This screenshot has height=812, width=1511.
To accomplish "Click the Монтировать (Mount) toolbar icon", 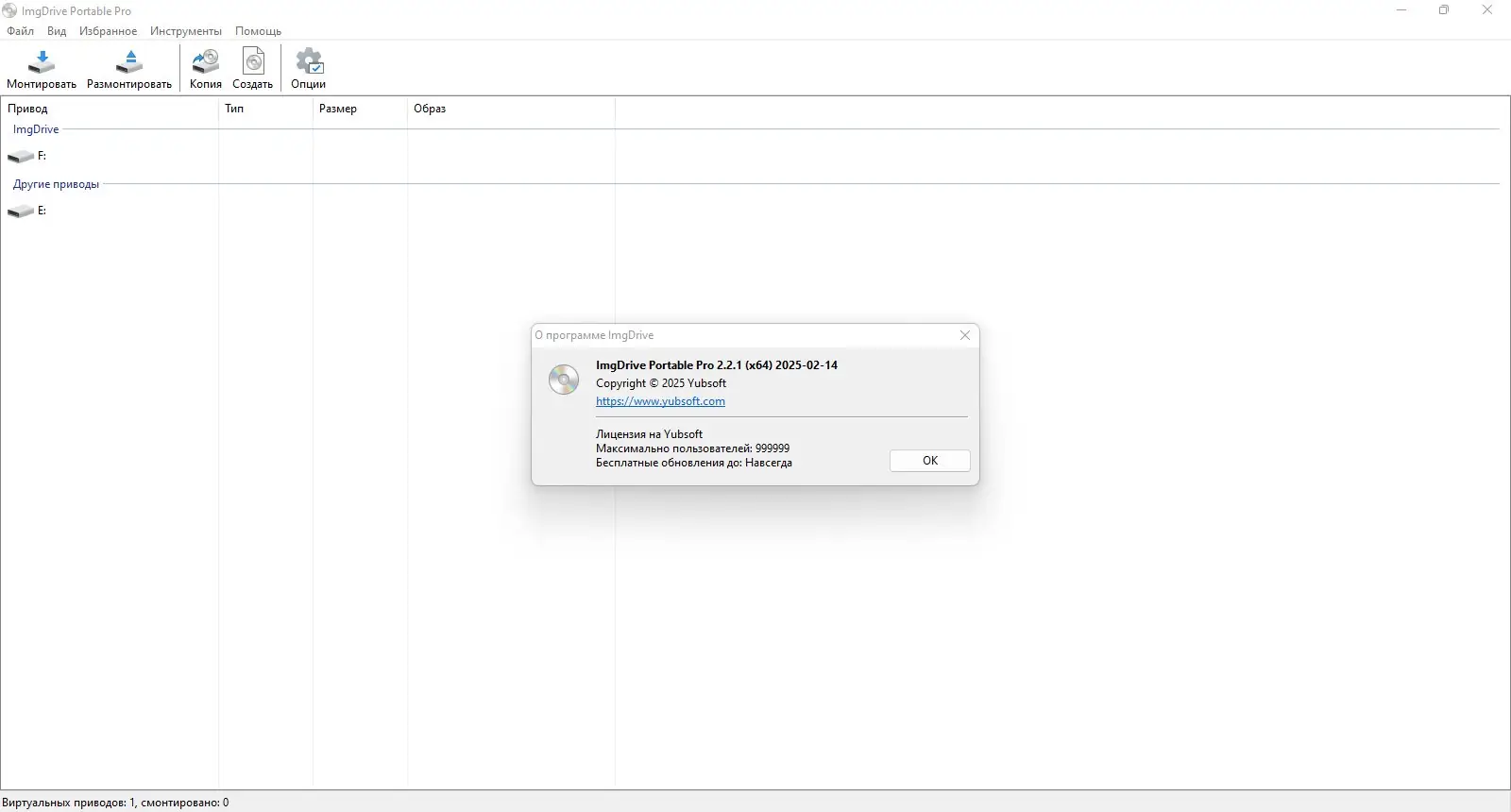I will 42,62.
